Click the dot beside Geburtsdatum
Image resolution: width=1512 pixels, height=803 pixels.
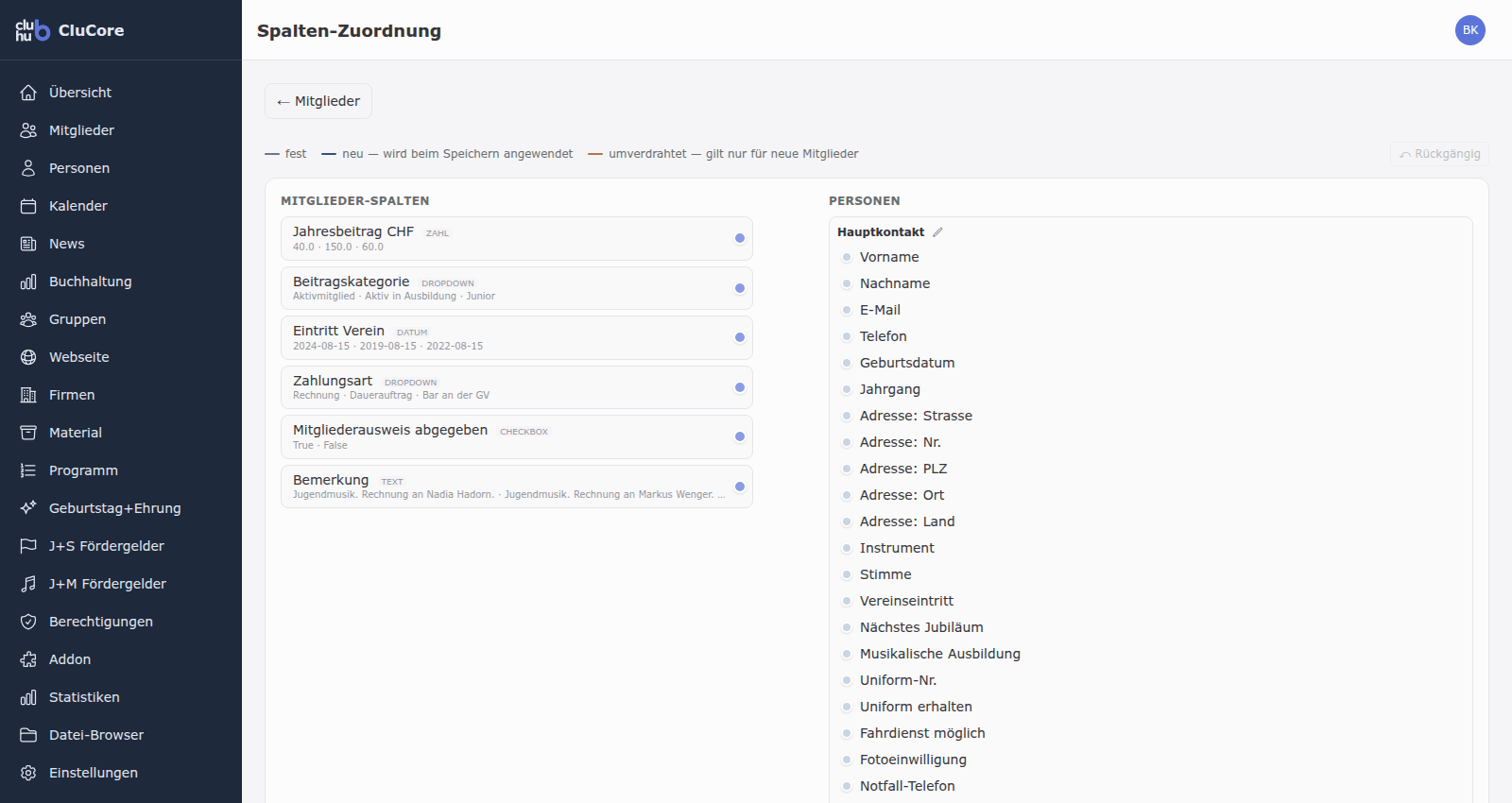[847, 363]
